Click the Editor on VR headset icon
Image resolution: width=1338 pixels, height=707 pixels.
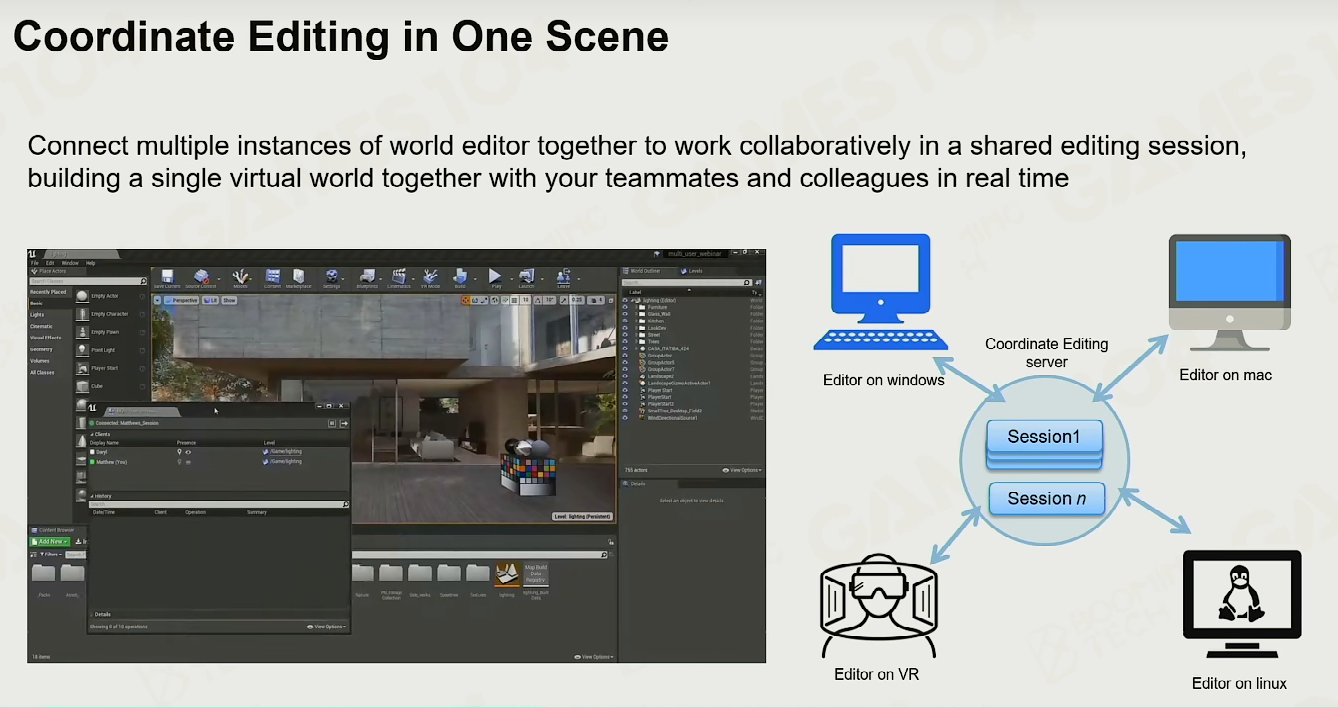pyautogui.click(x=877, y=608)
